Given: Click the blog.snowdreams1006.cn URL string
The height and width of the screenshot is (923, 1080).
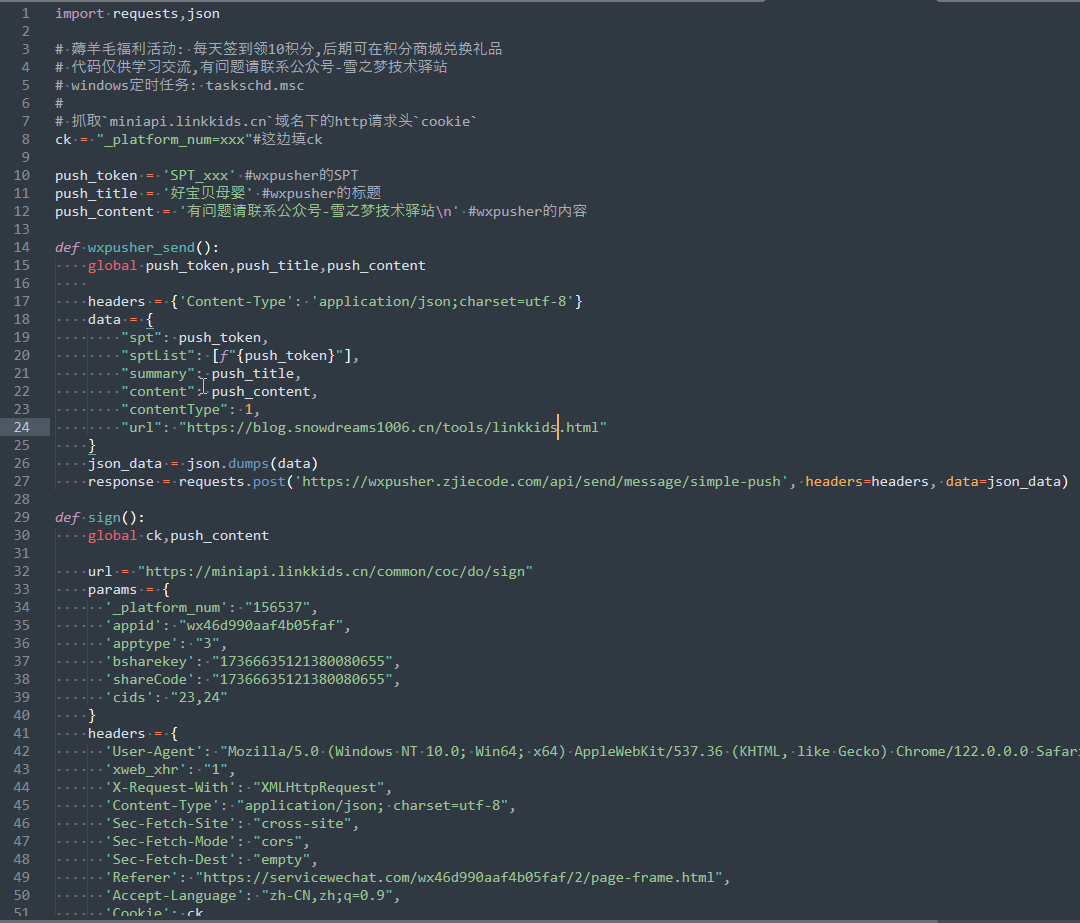Looking at the screenshot, I should coord(392,427).
